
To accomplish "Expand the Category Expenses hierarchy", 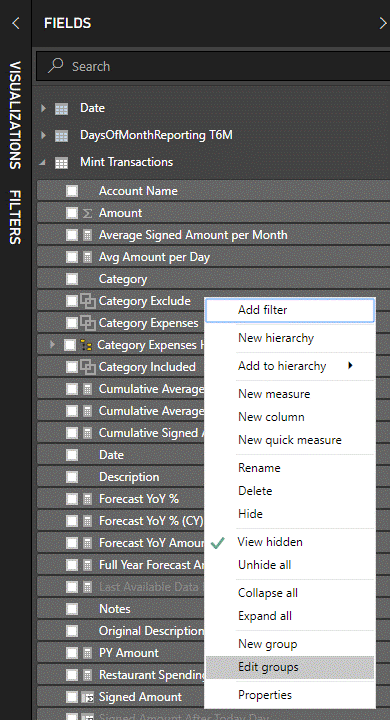I will [52, 344].
